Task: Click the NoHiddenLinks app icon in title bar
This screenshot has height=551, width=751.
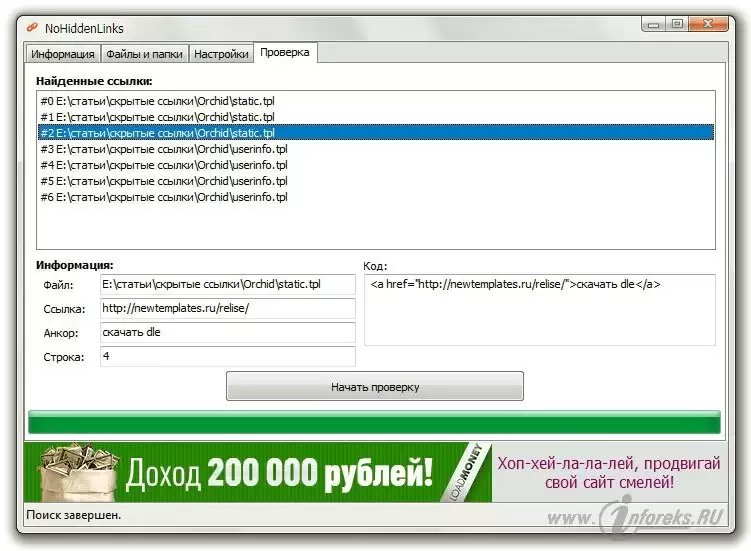Action: [x=32, y=28]
